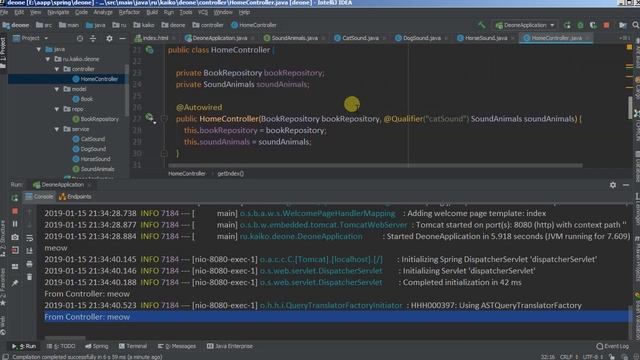Viewport: 640px width, 360px height.
Task: Click the stop icon in Run panel
Action: (15, 211)
